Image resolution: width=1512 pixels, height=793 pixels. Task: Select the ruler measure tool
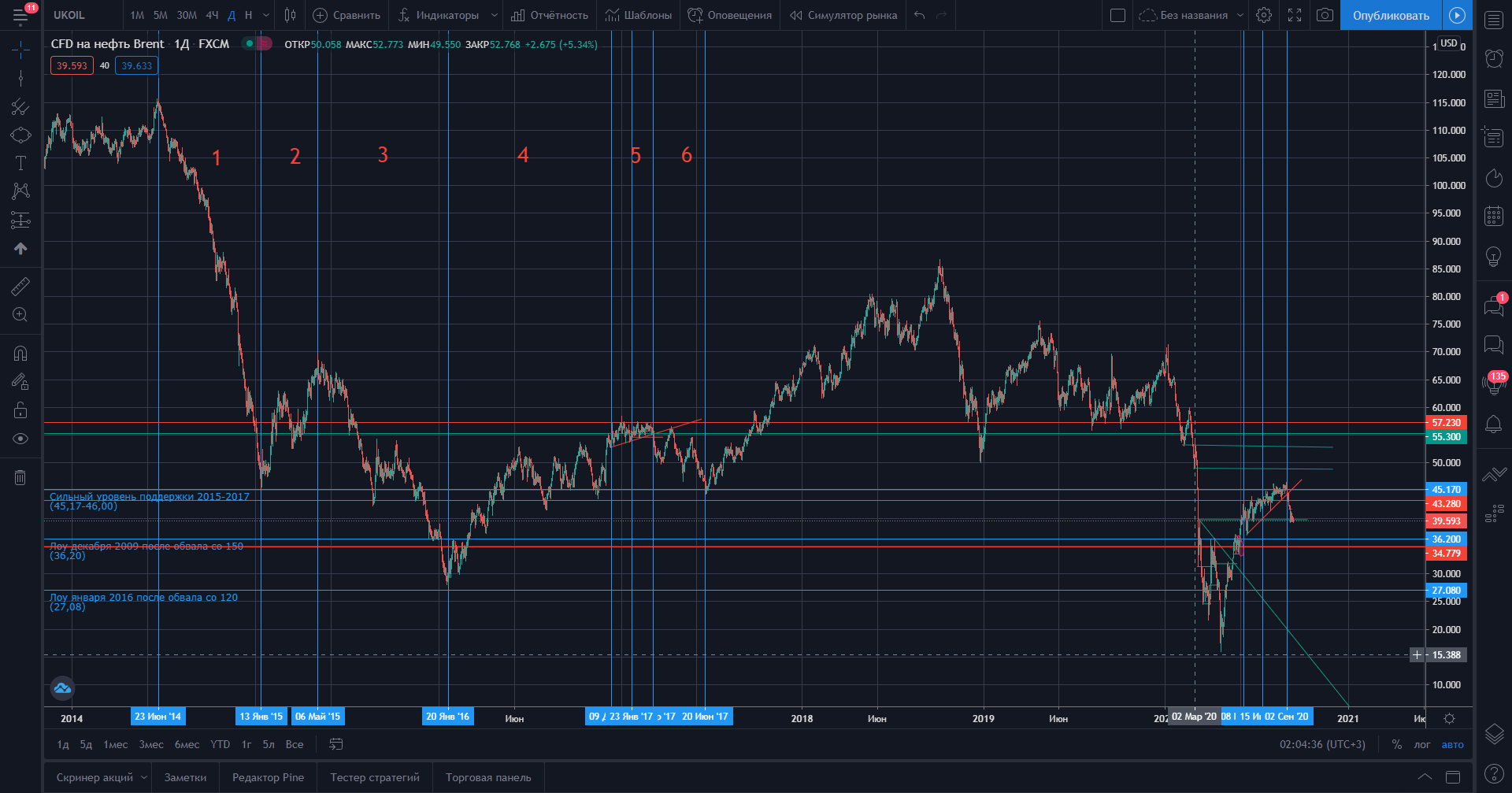tap(20, 287)
